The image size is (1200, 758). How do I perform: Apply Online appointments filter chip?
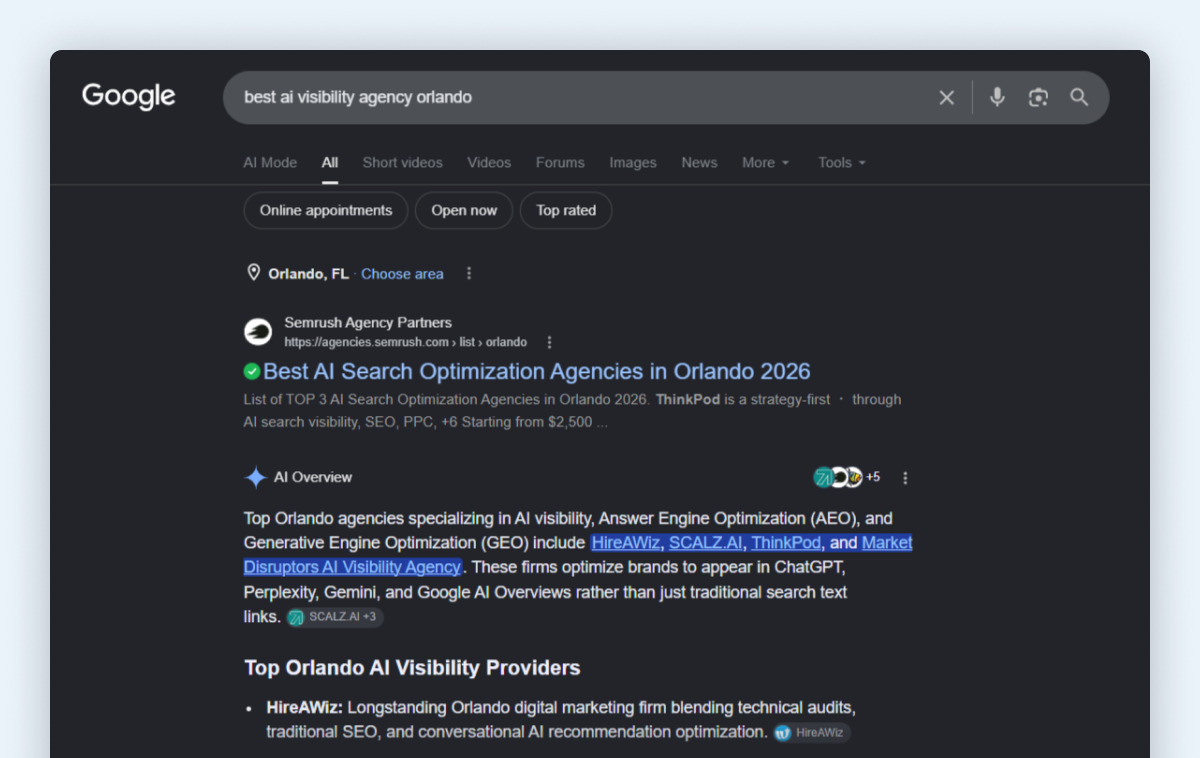(326, 210)
